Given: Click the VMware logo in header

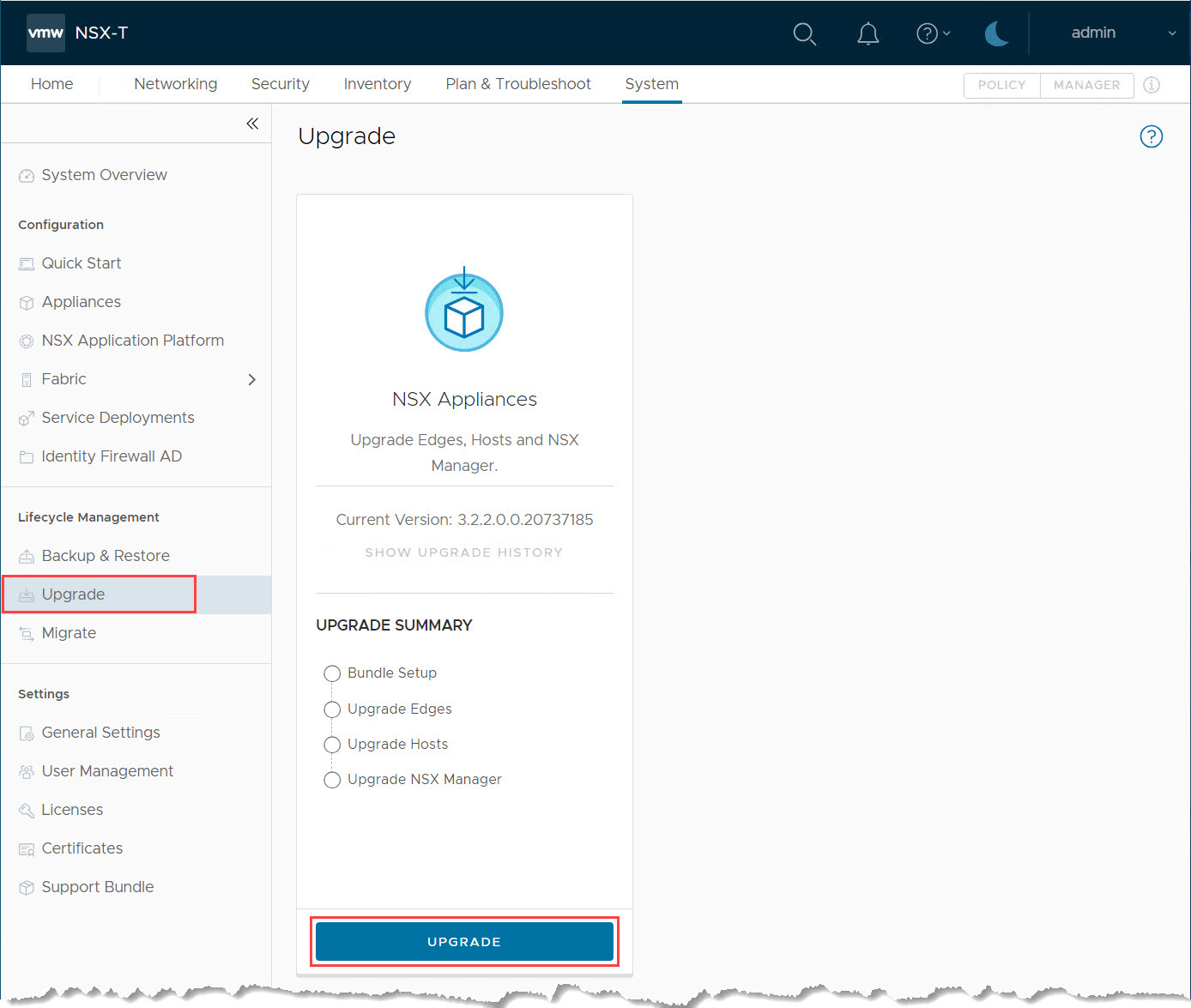Looking at the screenshot, I should (x=45, y=33).
